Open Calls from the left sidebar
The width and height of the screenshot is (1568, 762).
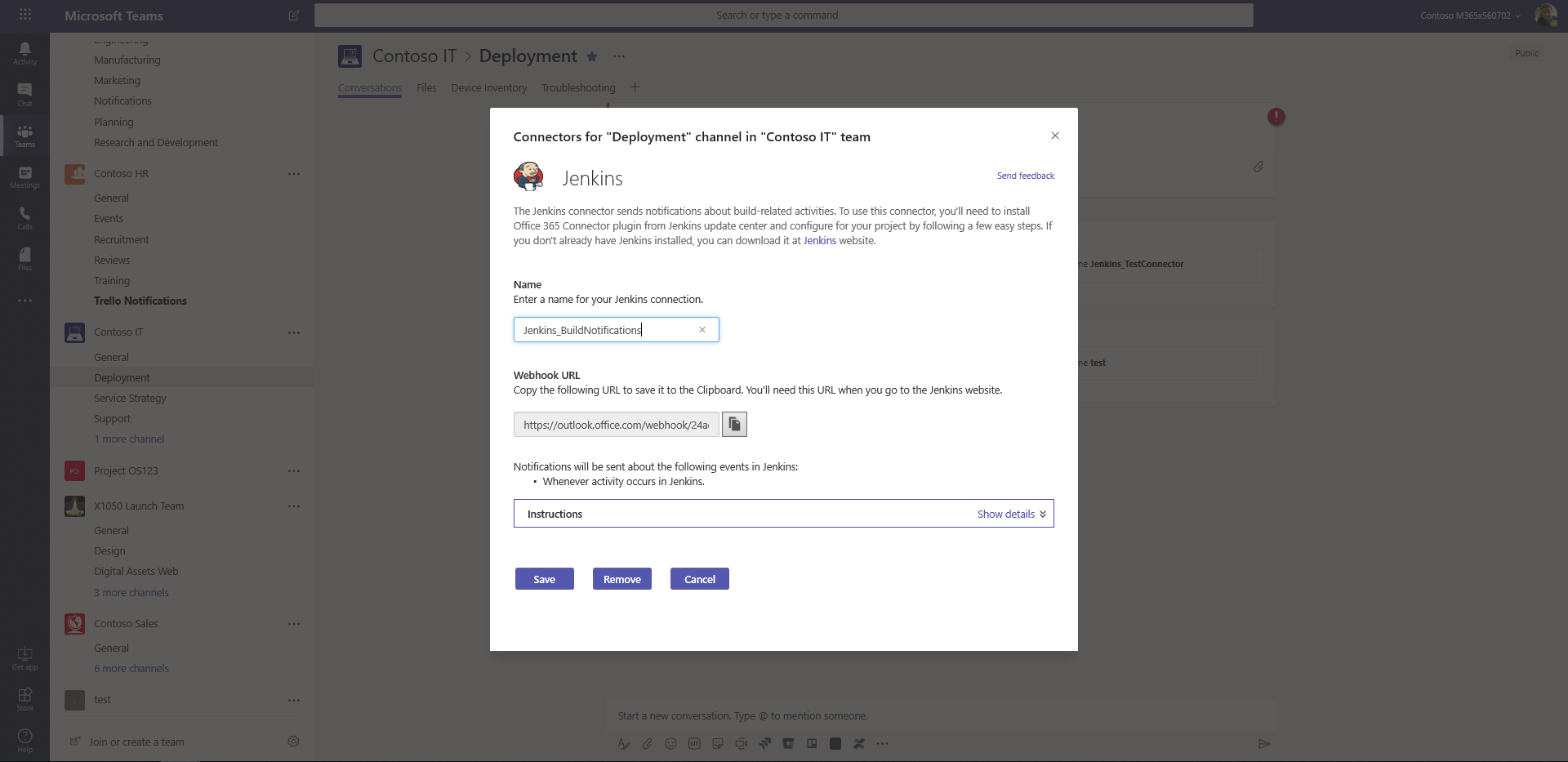pos(24,216)
